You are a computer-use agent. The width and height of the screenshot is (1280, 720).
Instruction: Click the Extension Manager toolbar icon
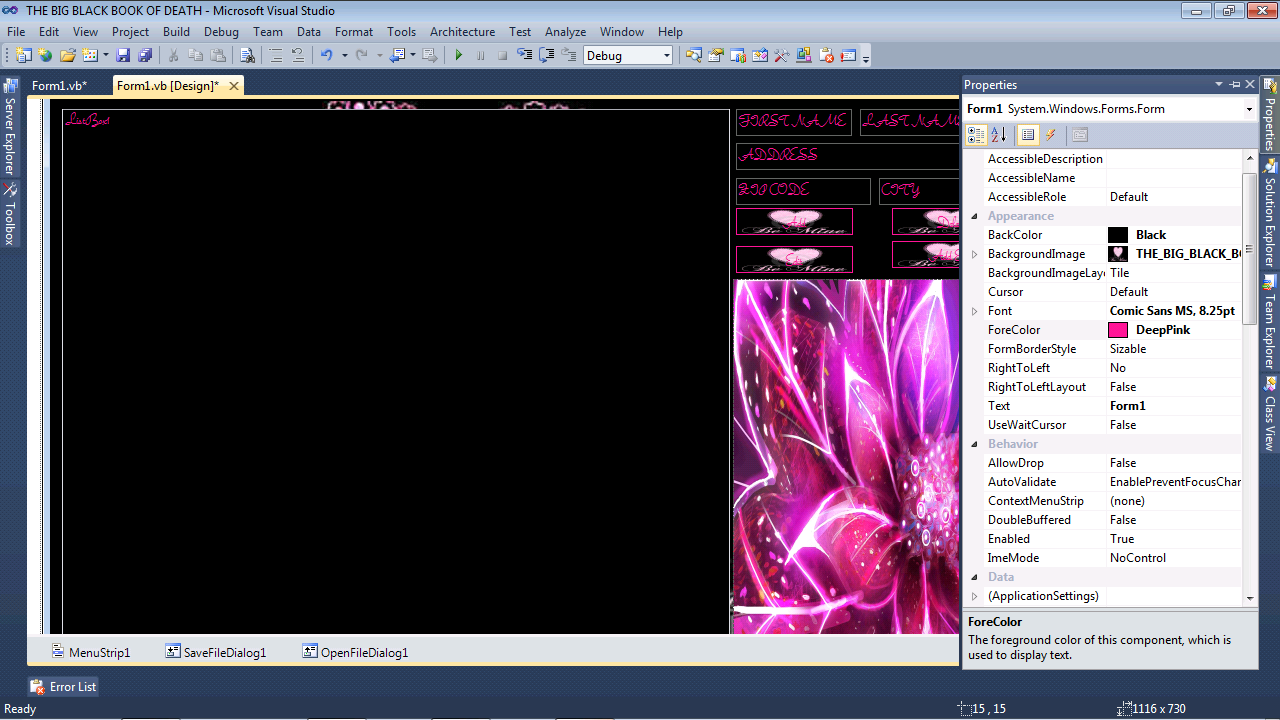coord(804,56)
